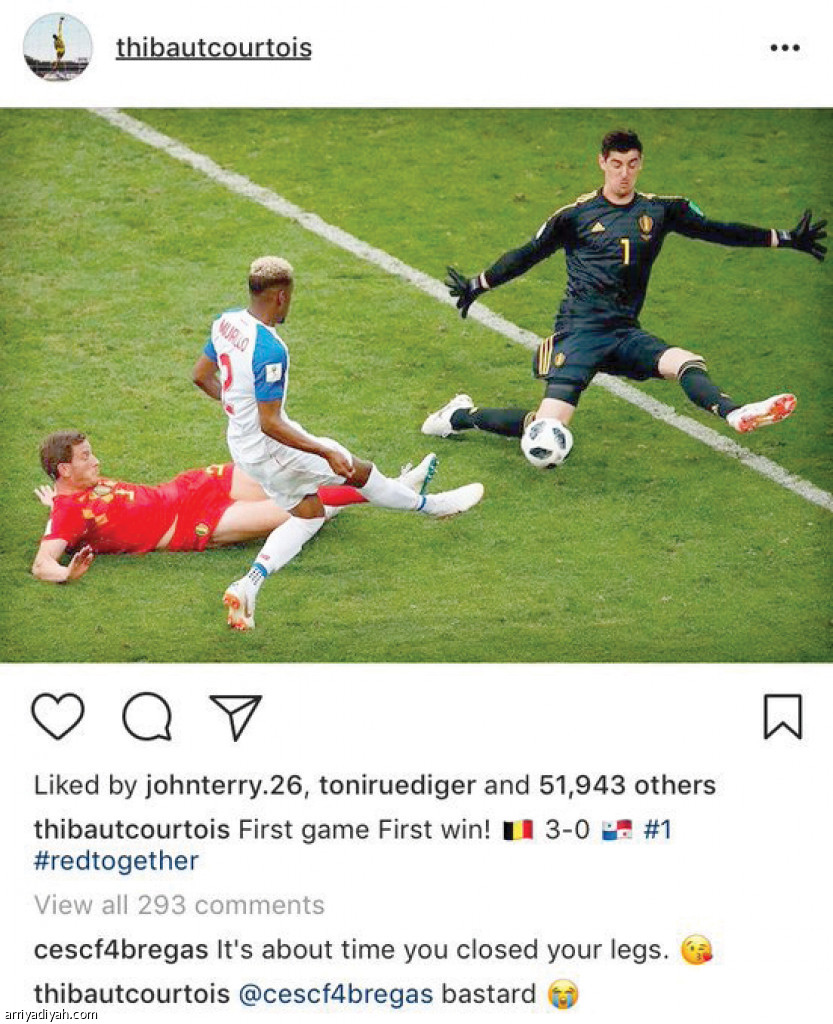Viewport: 833px width, 1024px height.
Task: Open toniruediger profile from likes
Action: click(398, 785)
